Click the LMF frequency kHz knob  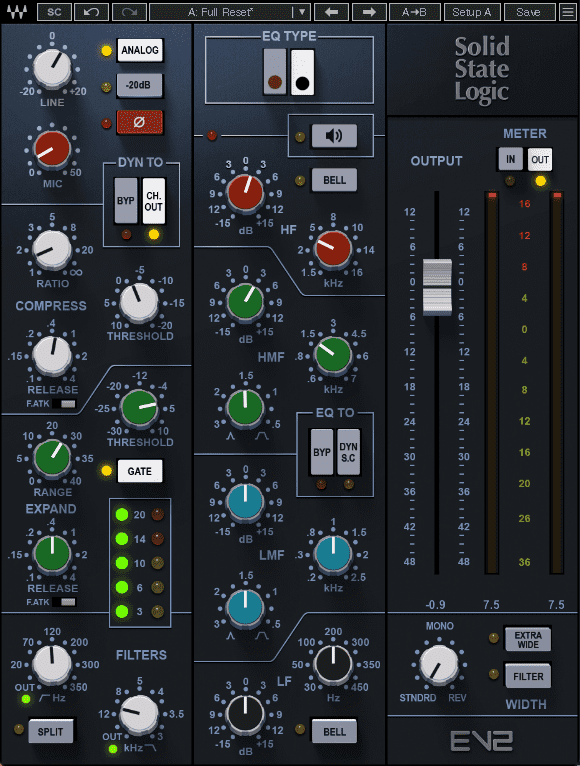click(x=333, y=554)
